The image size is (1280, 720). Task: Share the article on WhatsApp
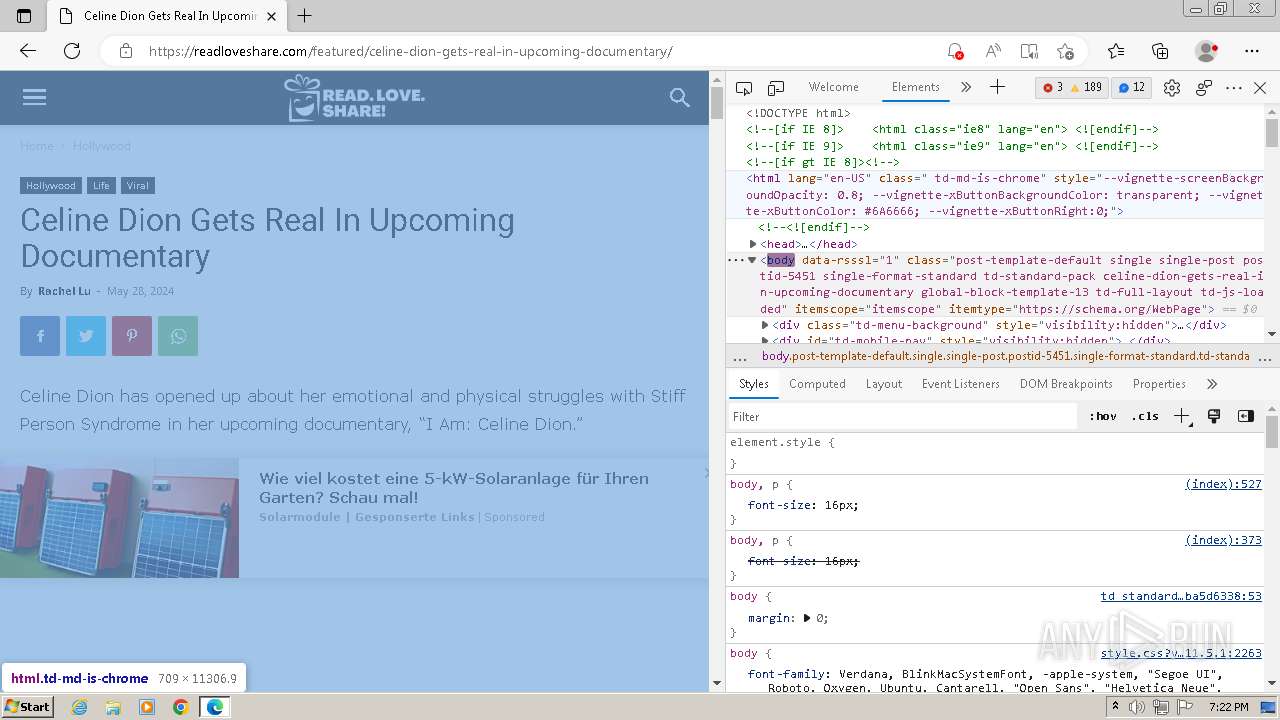point(178,336)
